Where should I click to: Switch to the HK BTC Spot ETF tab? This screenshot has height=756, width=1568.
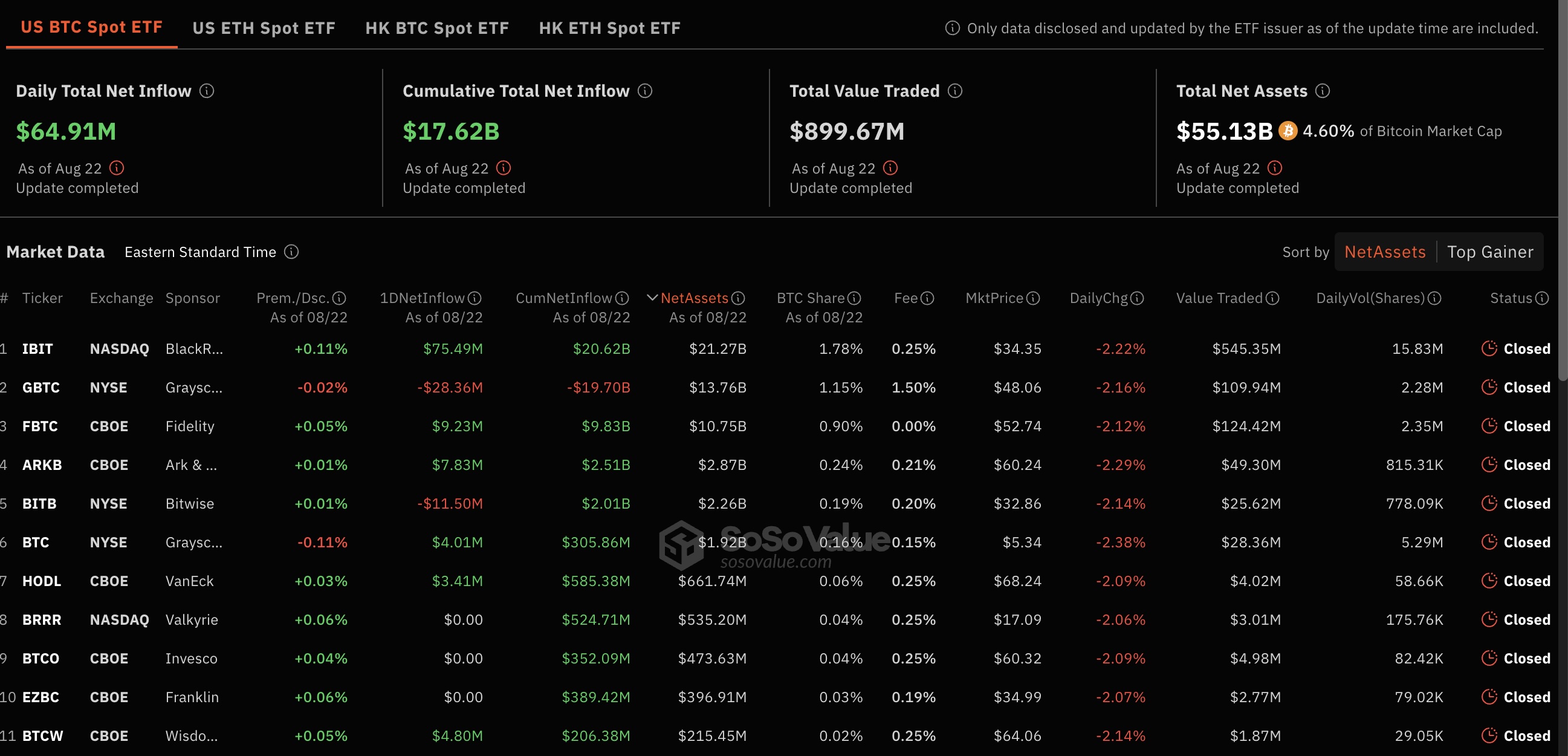click(436, 28)
